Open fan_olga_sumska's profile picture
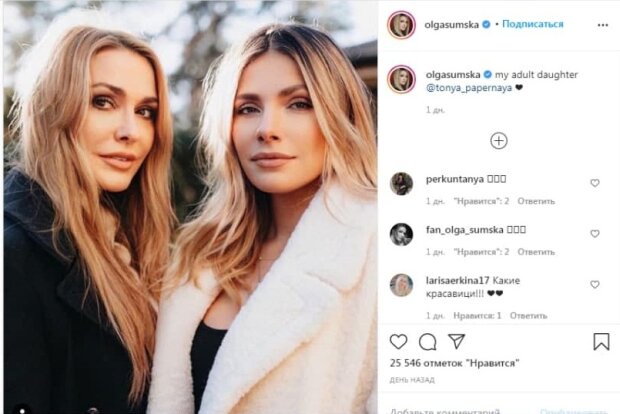Image resolution: width=620 pixels, height=414 pixels. (x=401, y=234)
